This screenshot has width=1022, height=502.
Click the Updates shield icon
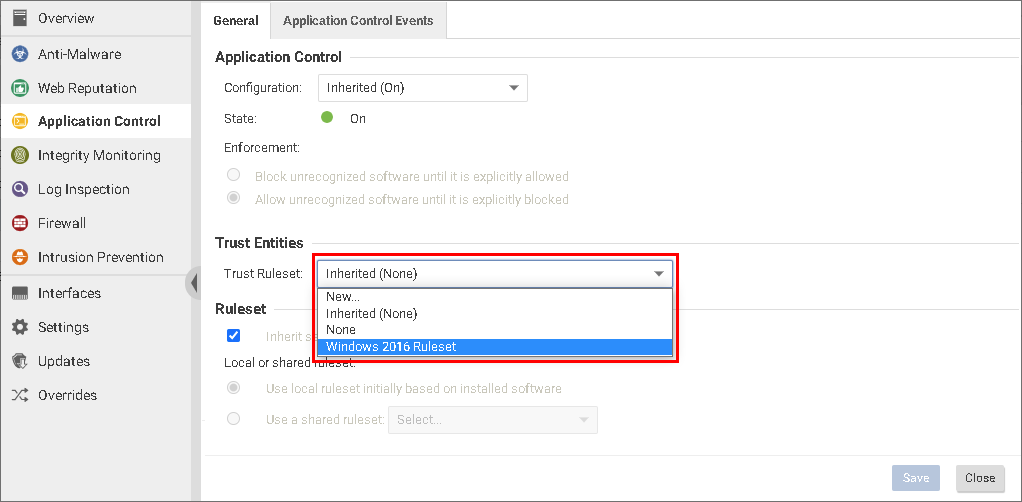coord(19,361)
